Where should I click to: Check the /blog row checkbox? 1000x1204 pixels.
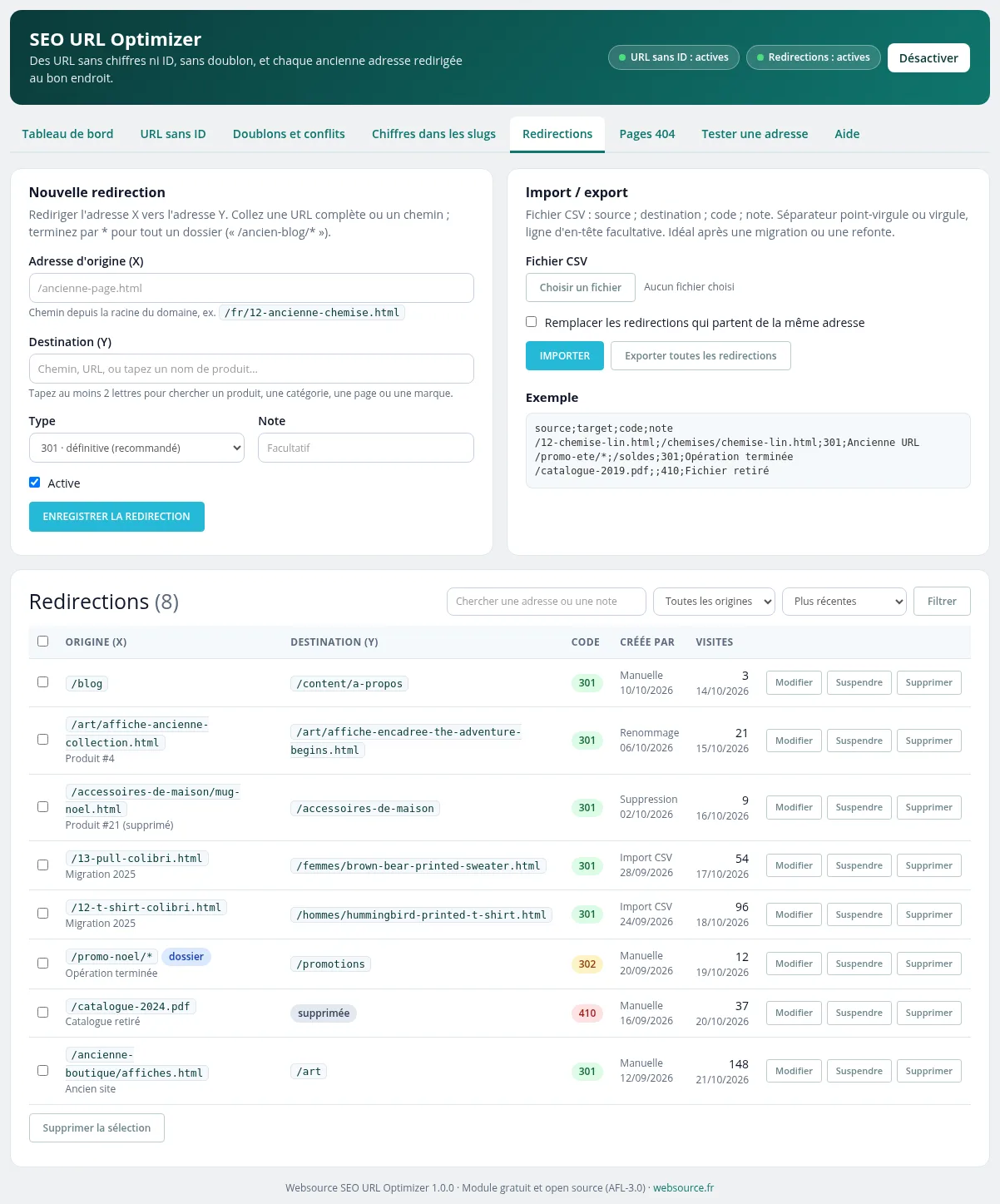point(43,682)
